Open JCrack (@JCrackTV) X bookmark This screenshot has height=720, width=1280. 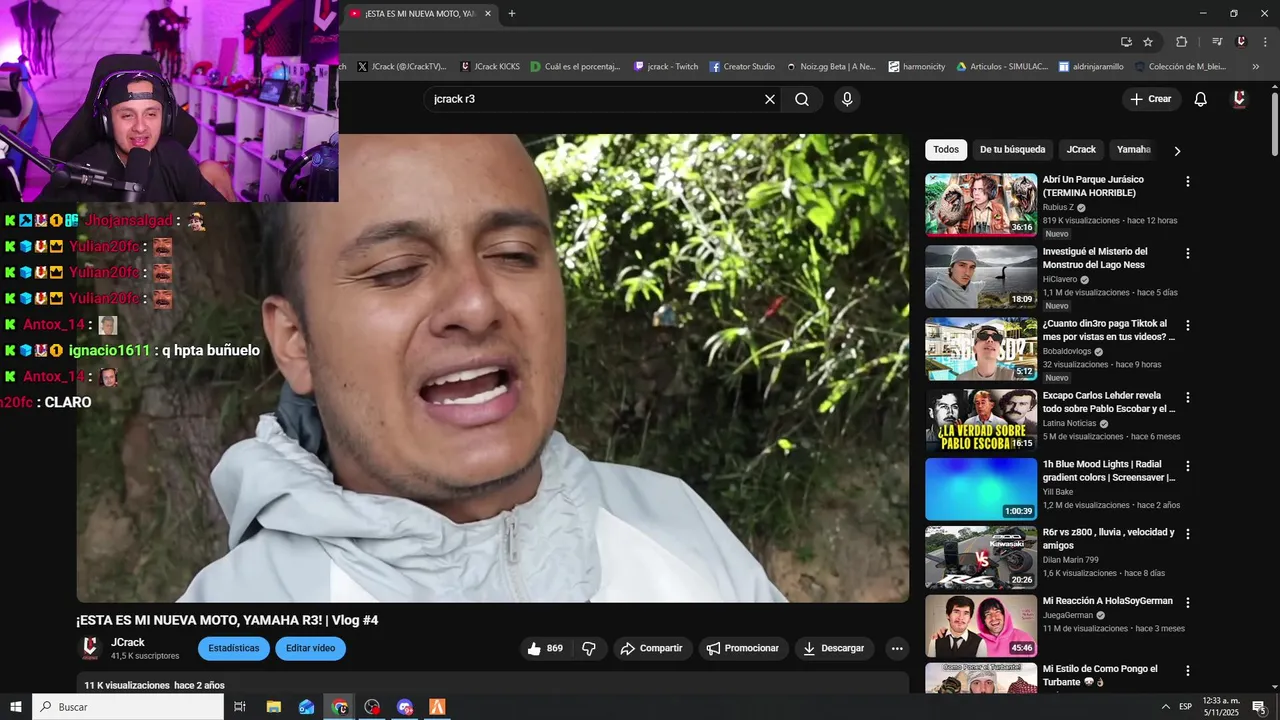click(x=402, y=67)
